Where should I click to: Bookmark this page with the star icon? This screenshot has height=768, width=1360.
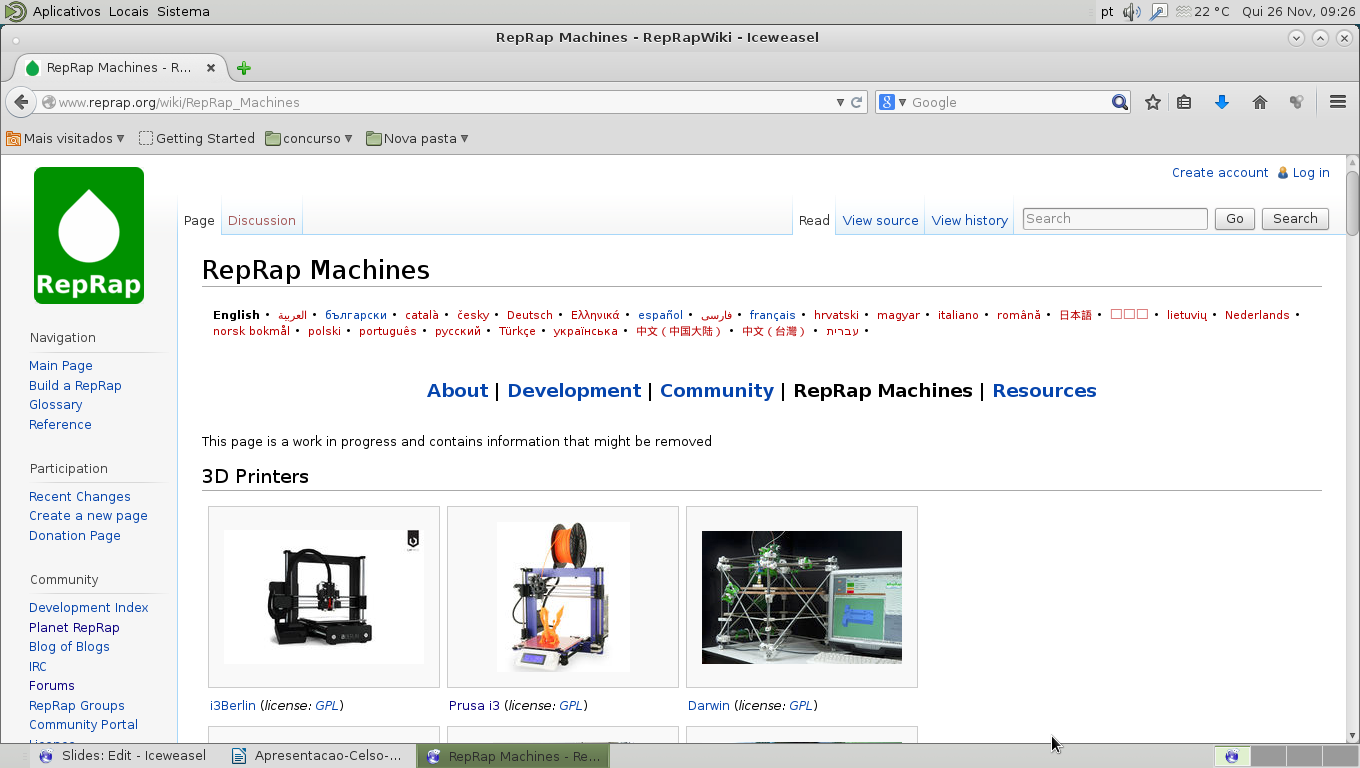pyautogui.click(x=1153, y=102)
